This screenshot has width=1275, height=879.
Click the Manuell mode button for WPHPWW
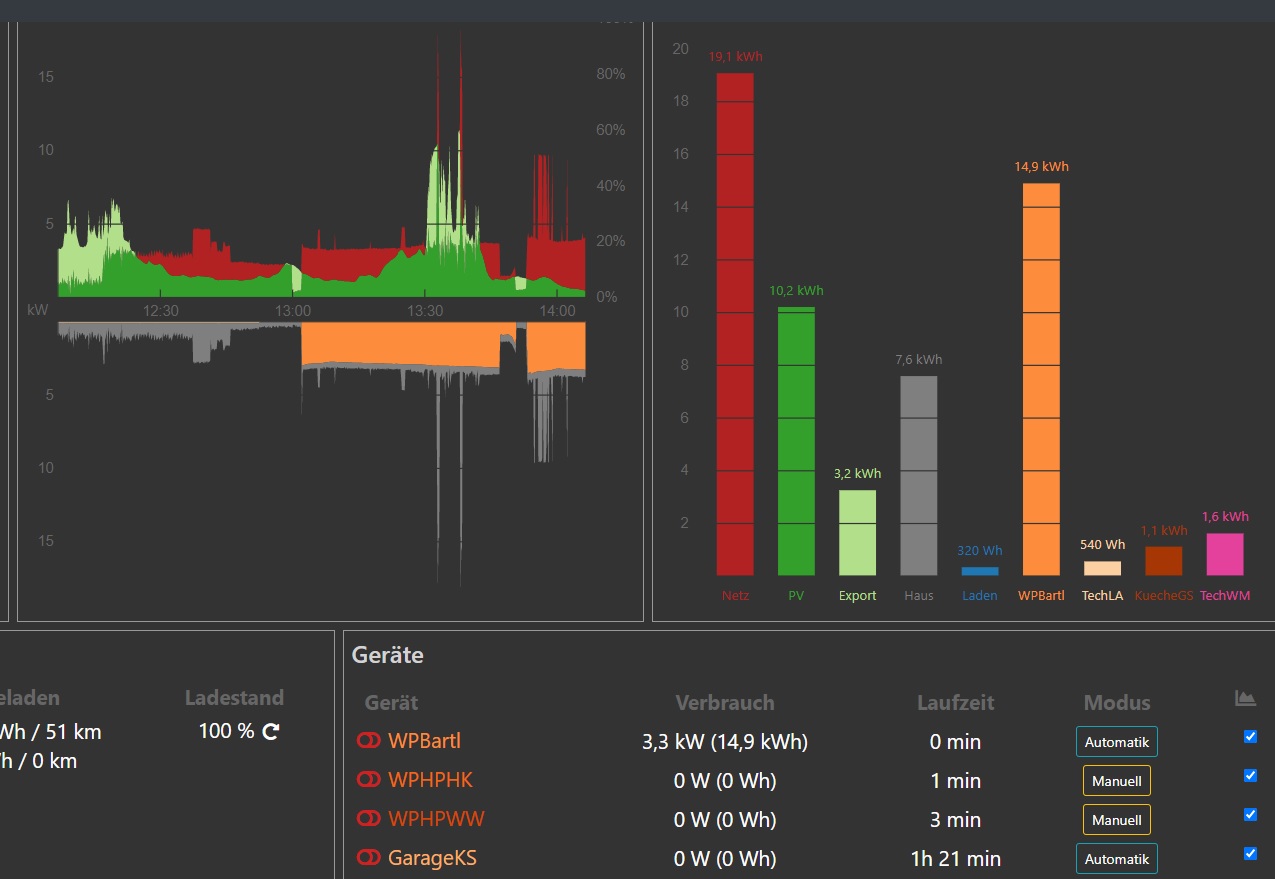[x=1116, y=820]
